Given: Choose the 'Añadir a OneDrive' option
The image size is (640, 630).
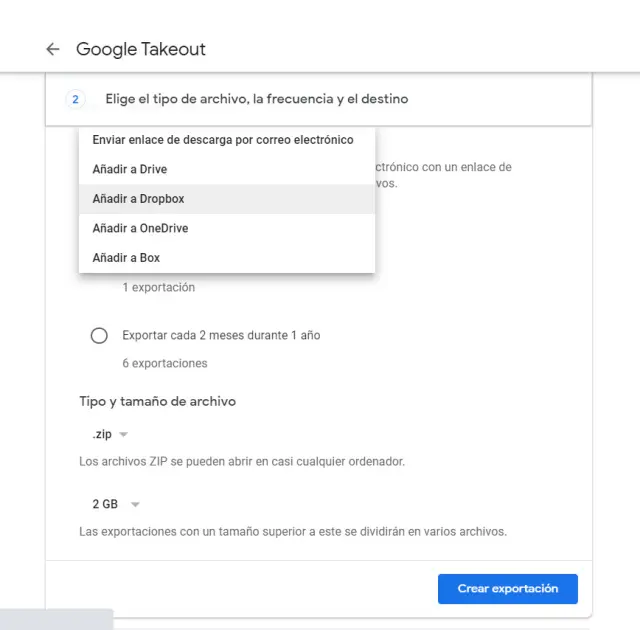Looking at the screenshot, I should [x=140, y=229].
